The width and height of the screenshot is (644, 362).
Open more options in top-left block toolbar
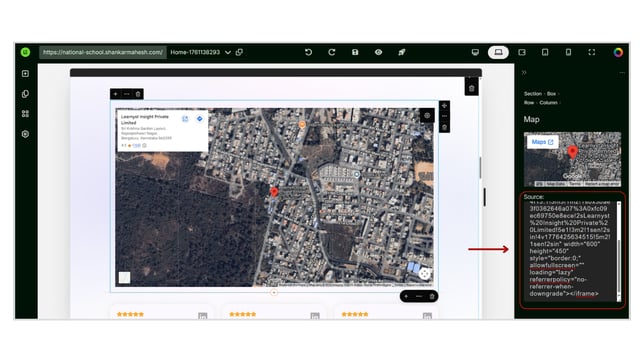click(126, 94)
